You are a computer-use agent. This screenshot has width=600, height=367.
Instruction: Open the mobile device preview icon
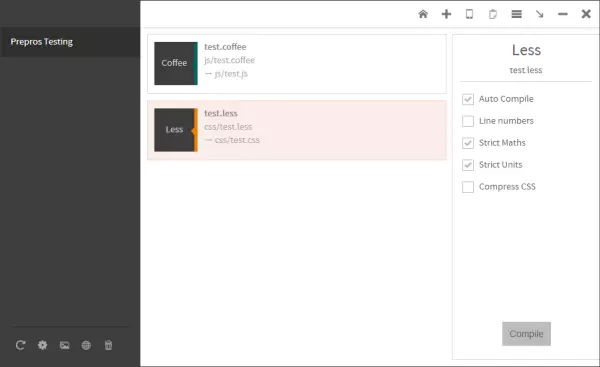[x=469, y=14]
